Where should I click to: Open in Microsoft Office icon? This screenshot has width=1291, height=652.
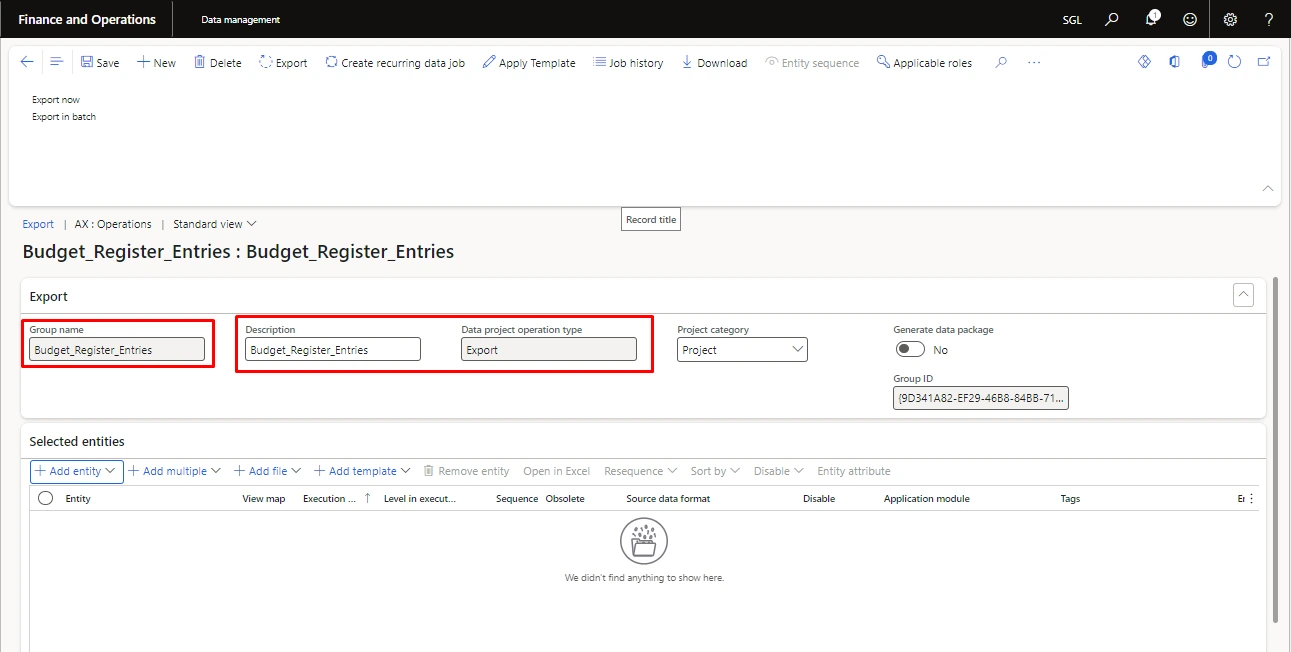click(x=1175, y=62)
